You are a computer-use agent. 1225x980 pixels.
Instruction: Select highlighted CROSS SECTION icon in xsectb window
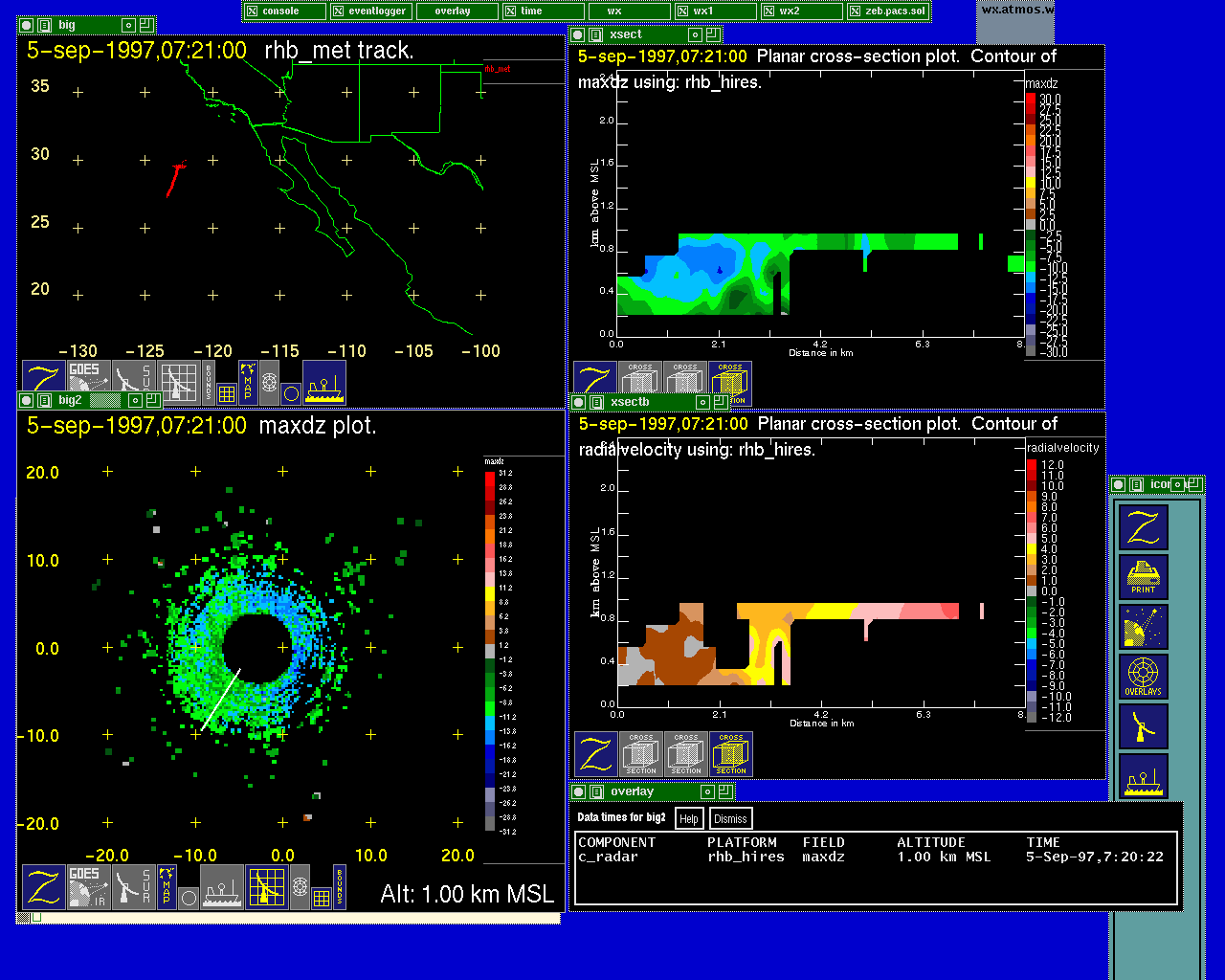click(731, 754)
